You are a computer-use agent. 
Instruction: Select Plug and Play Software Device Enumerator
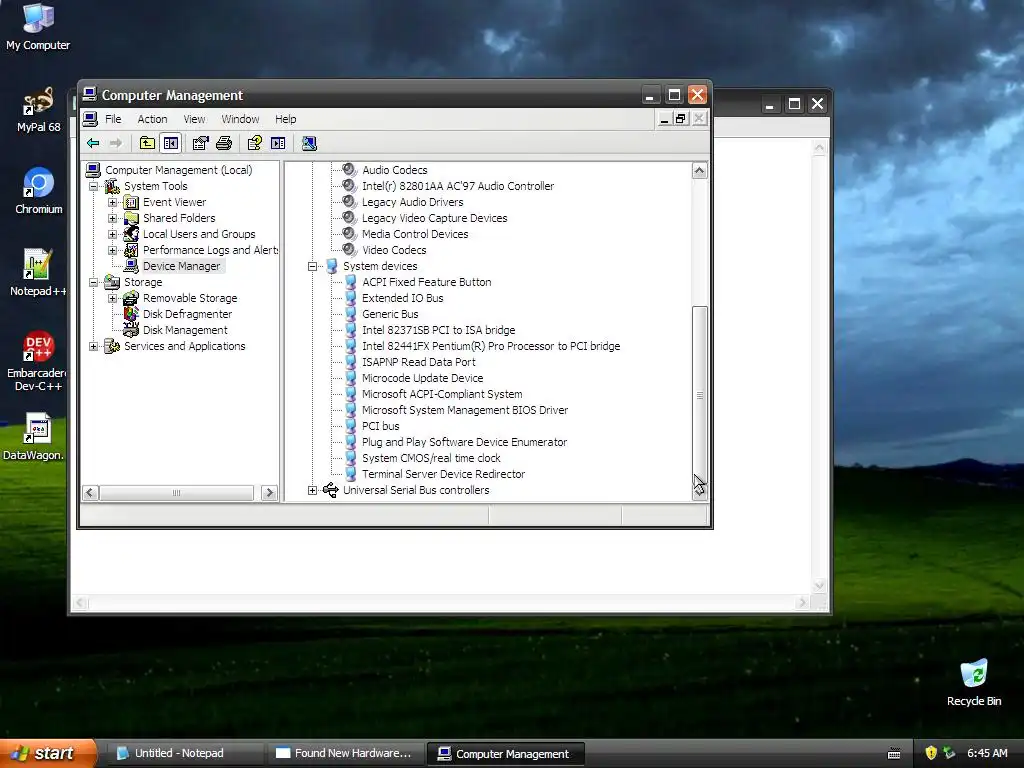[464, 442]
